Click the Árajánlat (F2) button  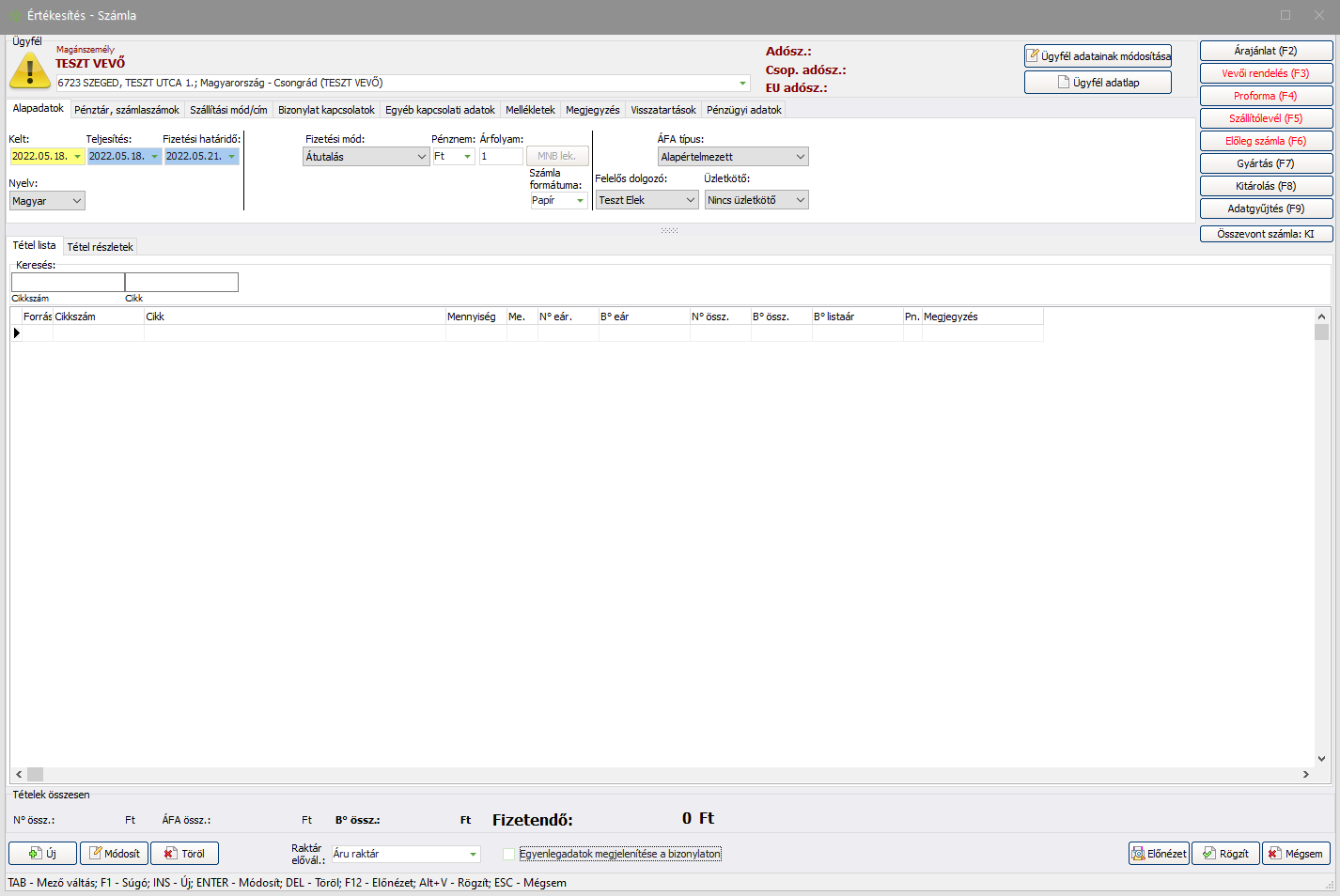pos(1265,51)
